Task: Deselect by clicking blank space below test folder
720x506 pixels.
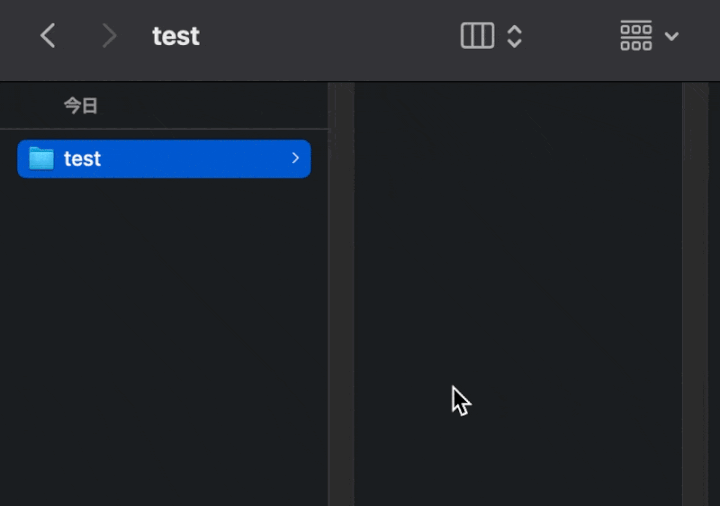Action: (x=164, y=340)
